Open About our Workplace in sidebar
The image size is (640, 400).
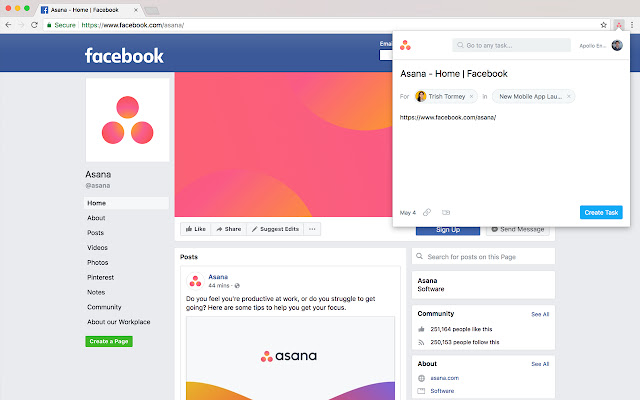(119, 322)
